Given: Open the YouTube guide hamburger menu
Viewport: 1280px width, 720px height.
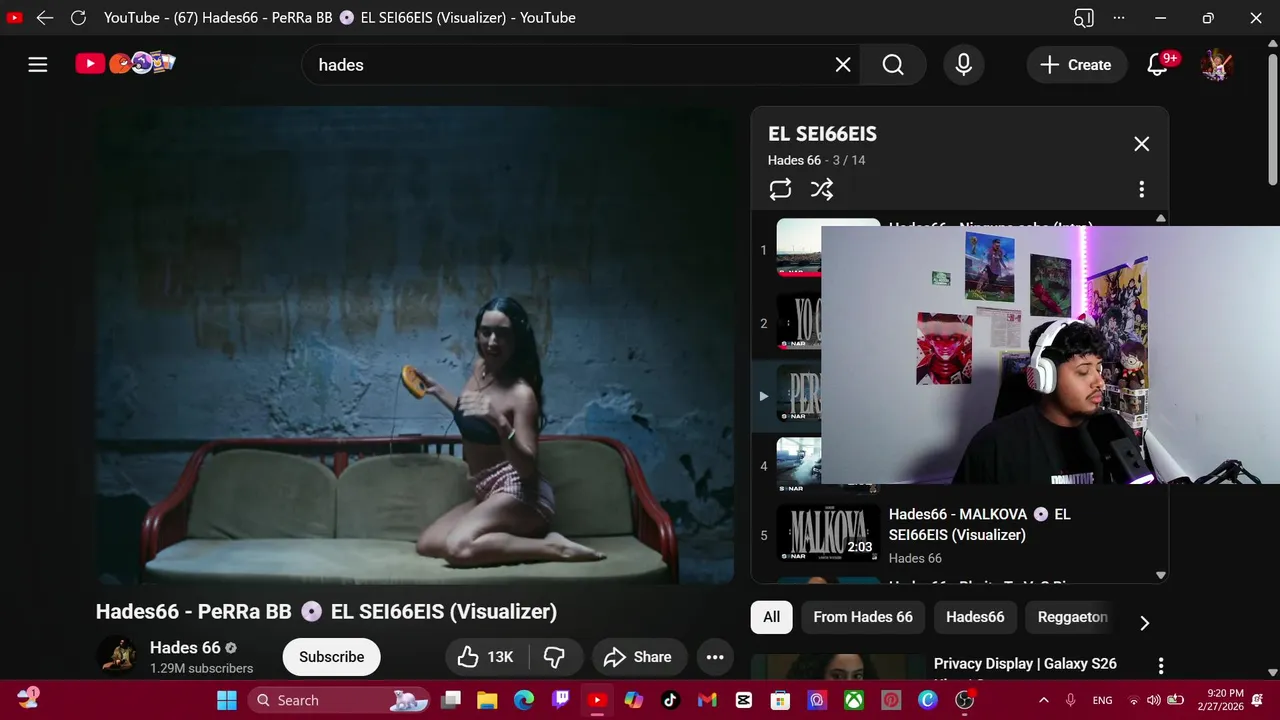Looking at the screenshot, I should pyautogui.click(x=38, y=65).
